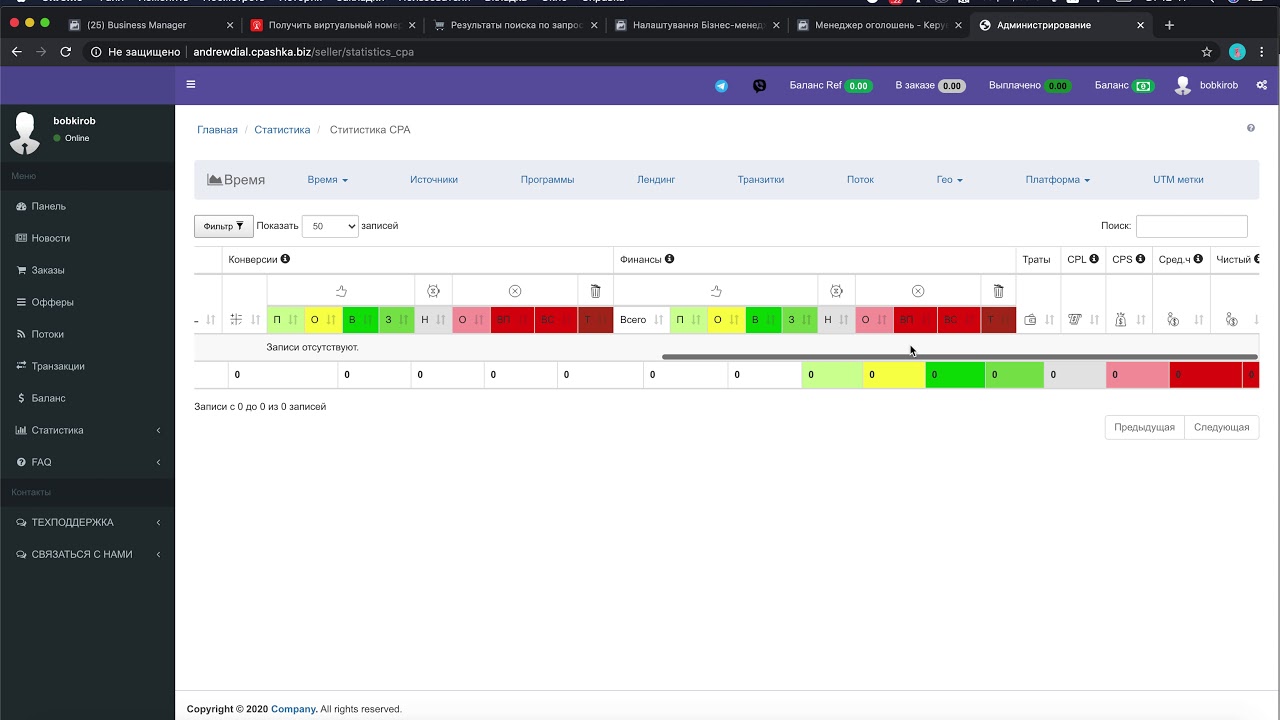Click info icon next to Сред.ч
Screen dimensions: 1280x720
[1198, 259]
